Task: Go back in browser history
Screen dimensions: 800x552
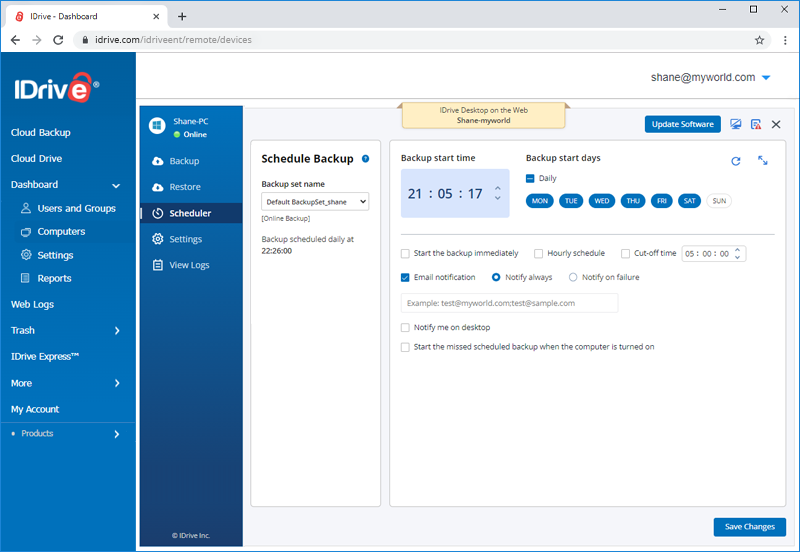Action: pos(15,40)
